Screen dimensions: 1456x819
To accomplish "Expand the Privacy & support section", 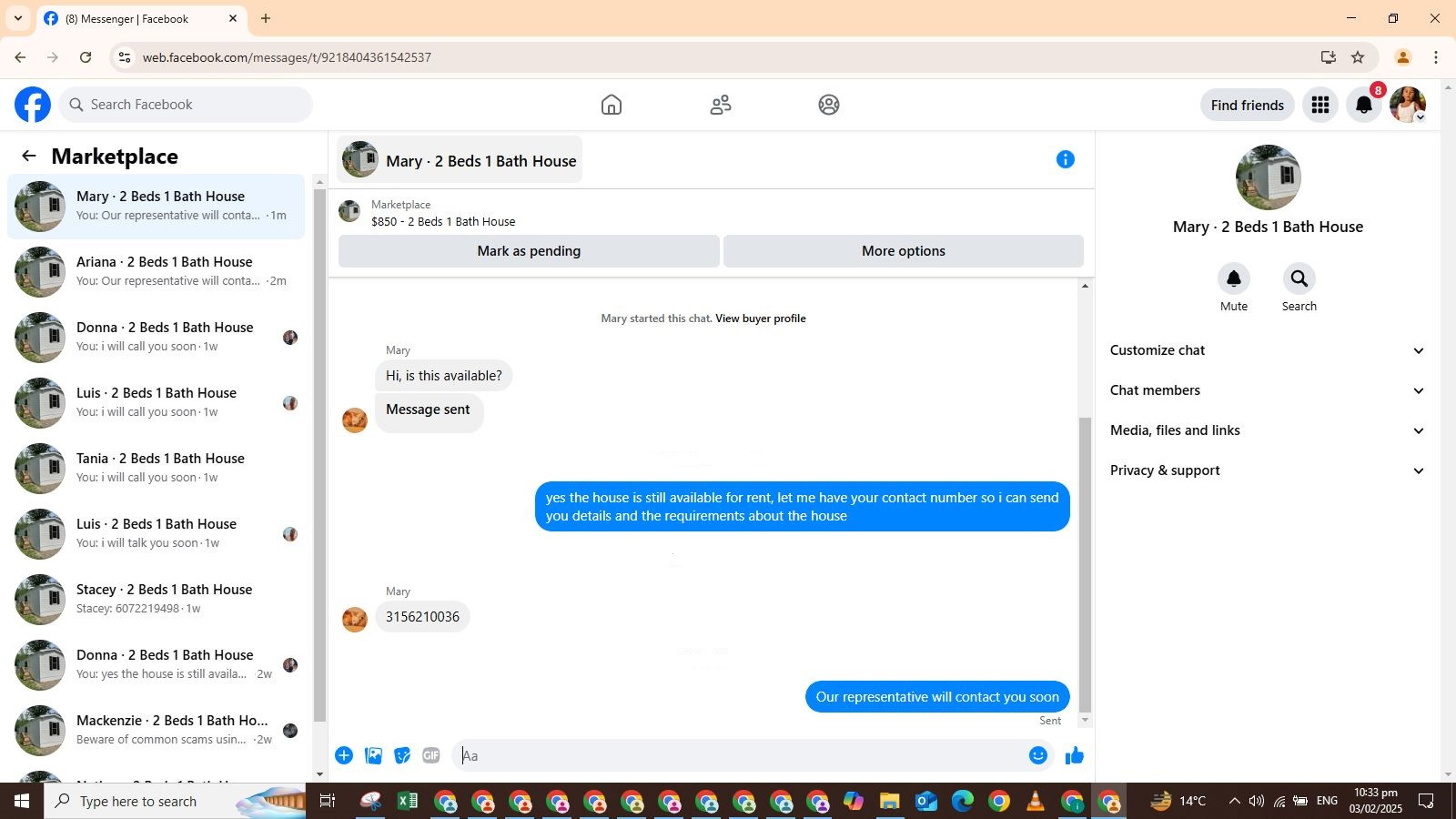I will click(x=1268, y=470).
